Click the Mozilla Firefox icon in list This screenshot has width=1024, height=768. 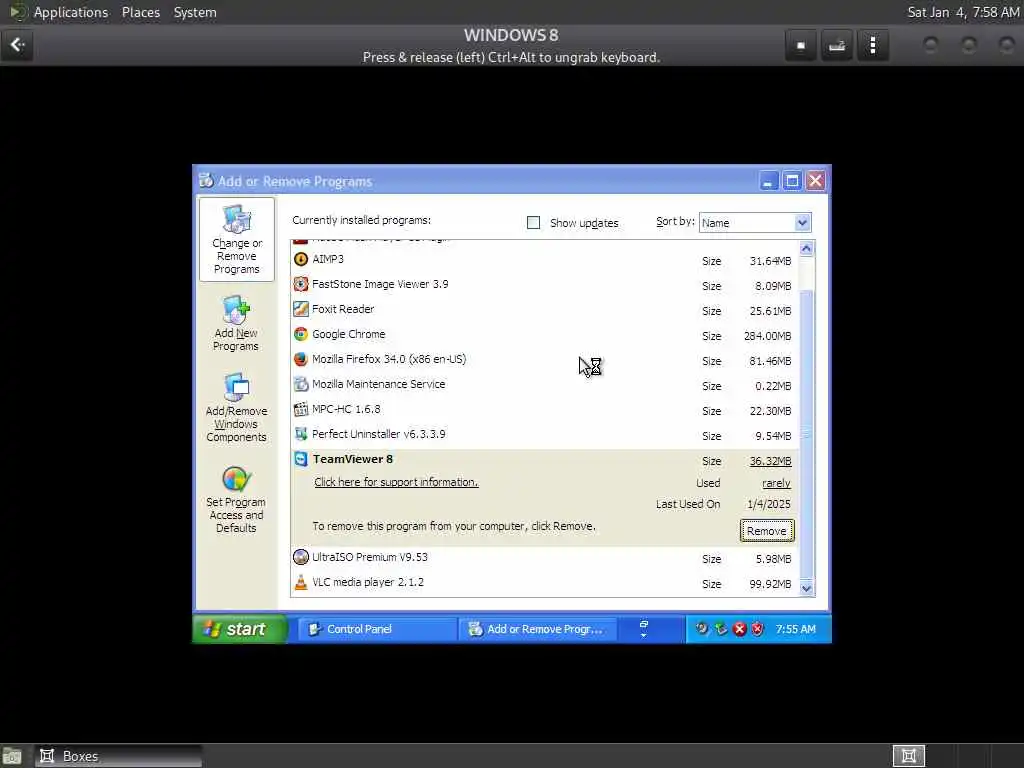pos(300,359)
